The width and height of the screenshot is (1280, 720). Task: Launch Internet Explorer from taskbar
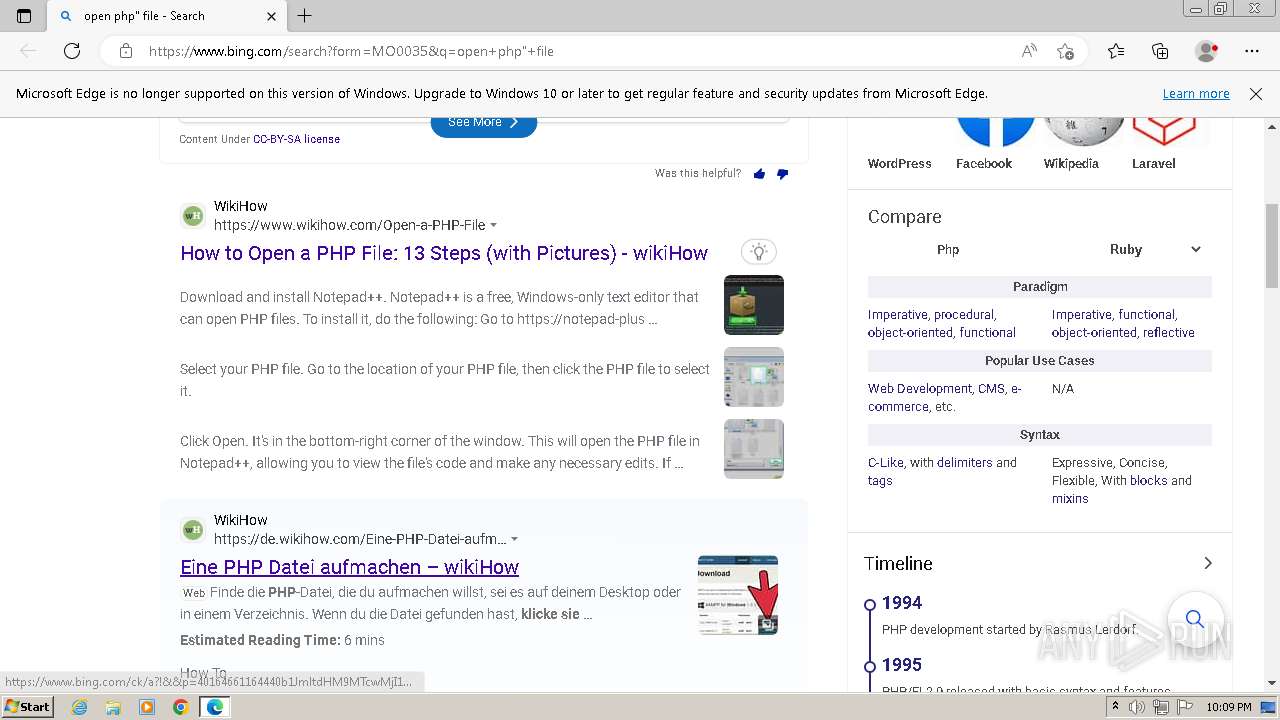pyautogui.click(x=80, y=707)
